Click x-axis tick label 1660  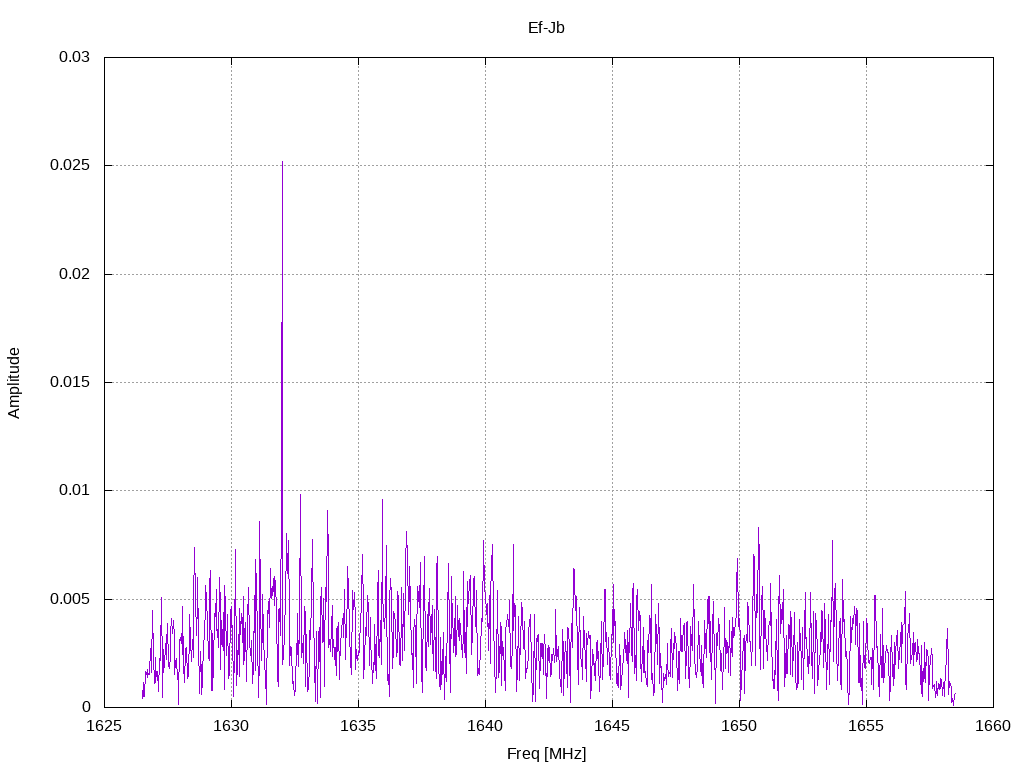click(993, 726)
